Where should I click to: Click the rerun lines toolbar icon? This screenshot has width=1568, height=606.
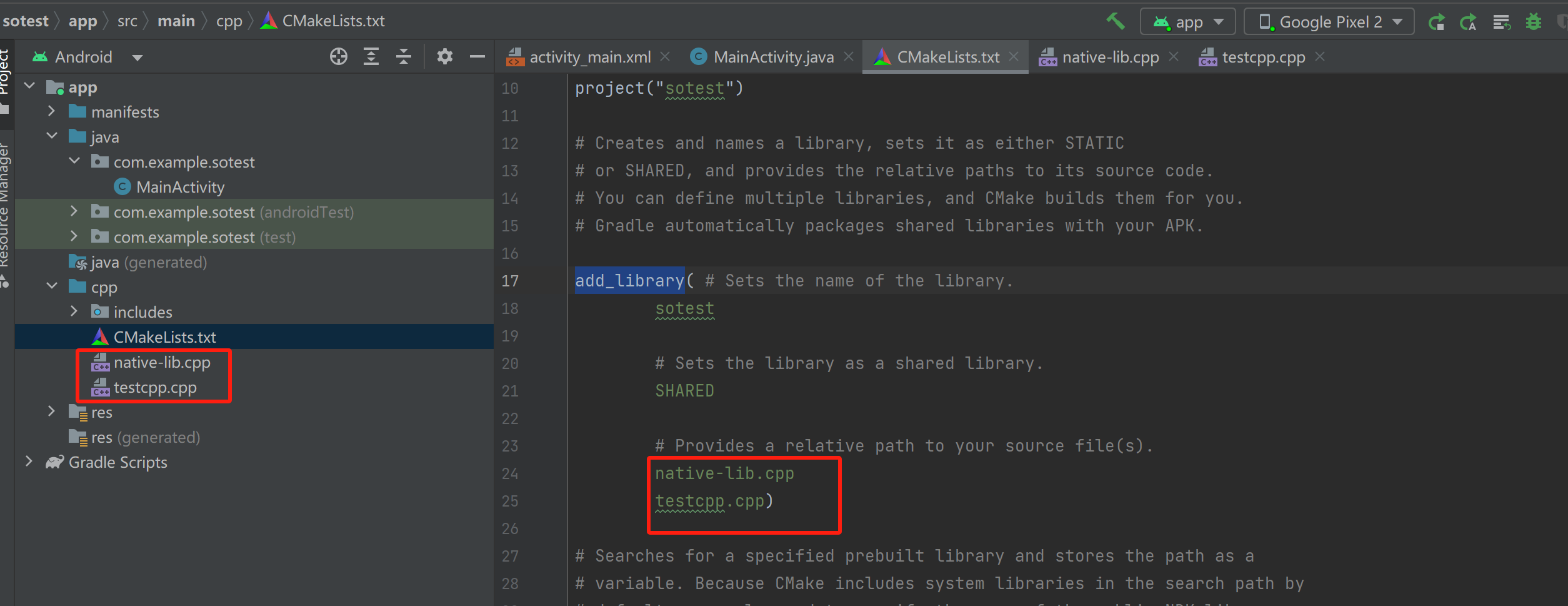click(x=1501, y=22)
